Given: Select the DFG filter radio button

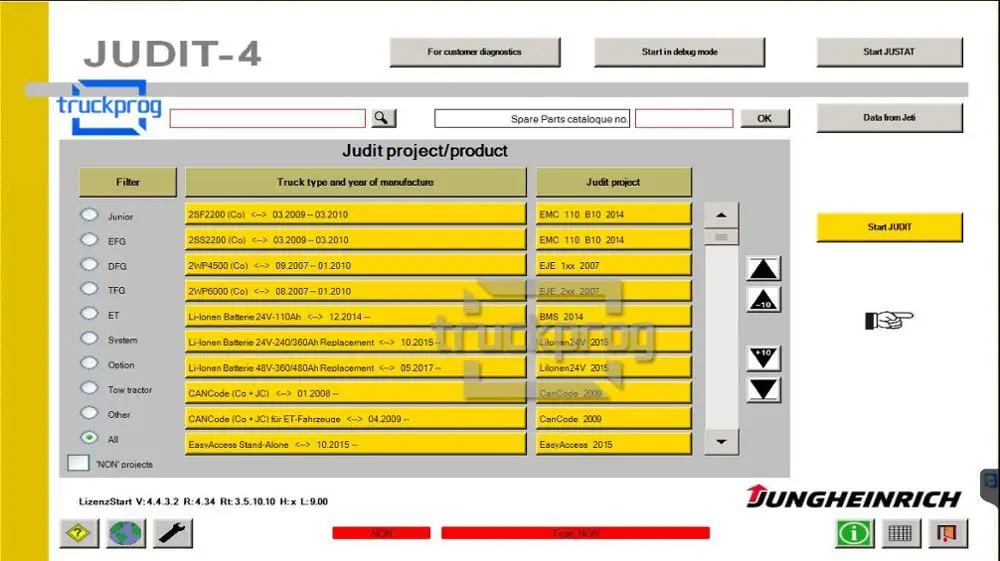Looking at the screenshot, I should pyautogui.click(x=89, y=265).
